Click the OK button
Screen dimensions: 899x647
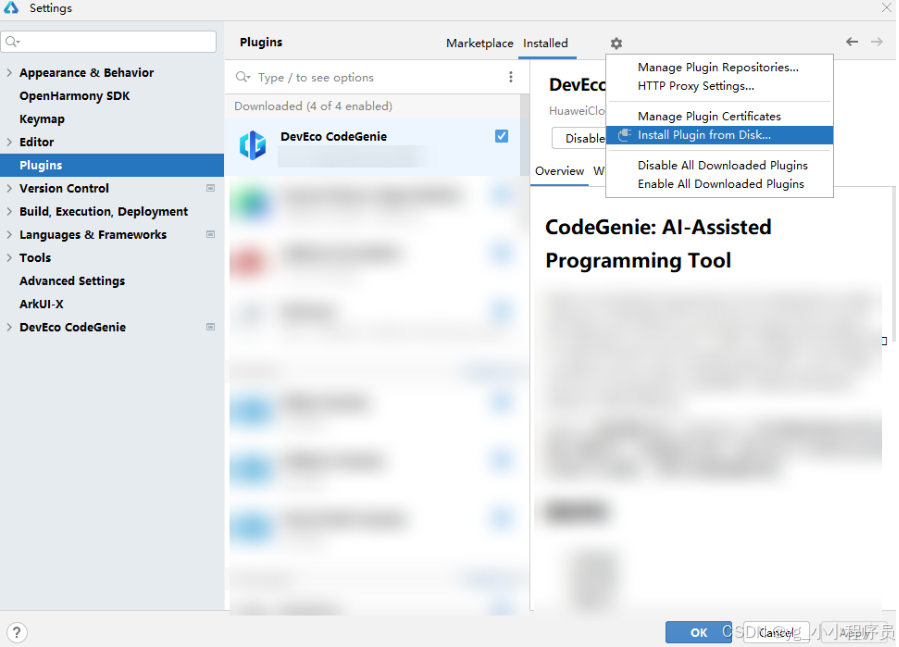pyautogui.click(x=700, y=633)
